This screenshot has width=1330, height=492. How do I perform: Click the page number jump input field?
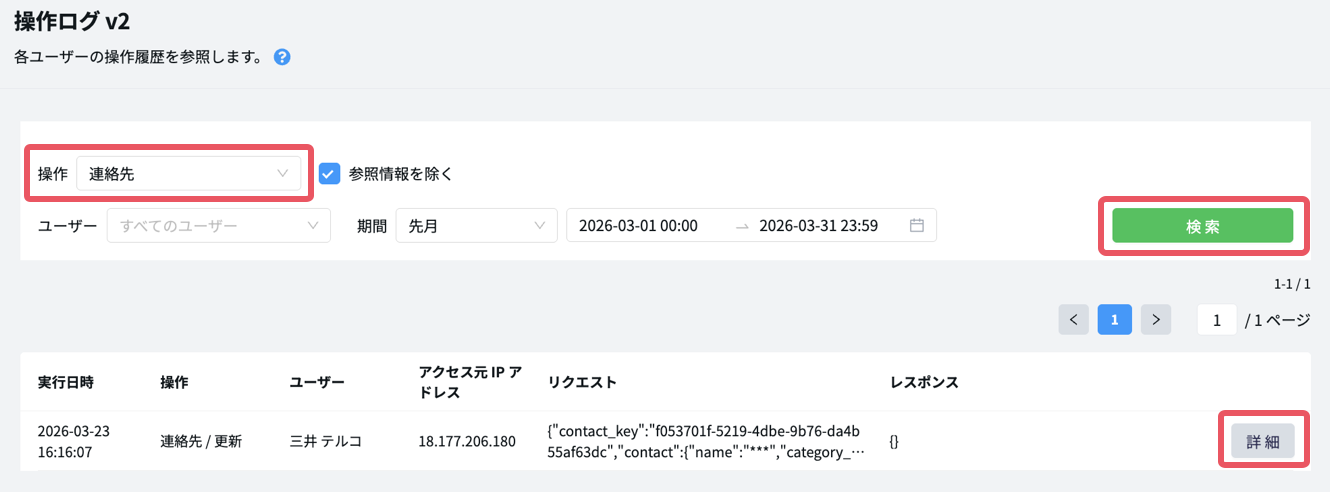(x=1217, y=320)
